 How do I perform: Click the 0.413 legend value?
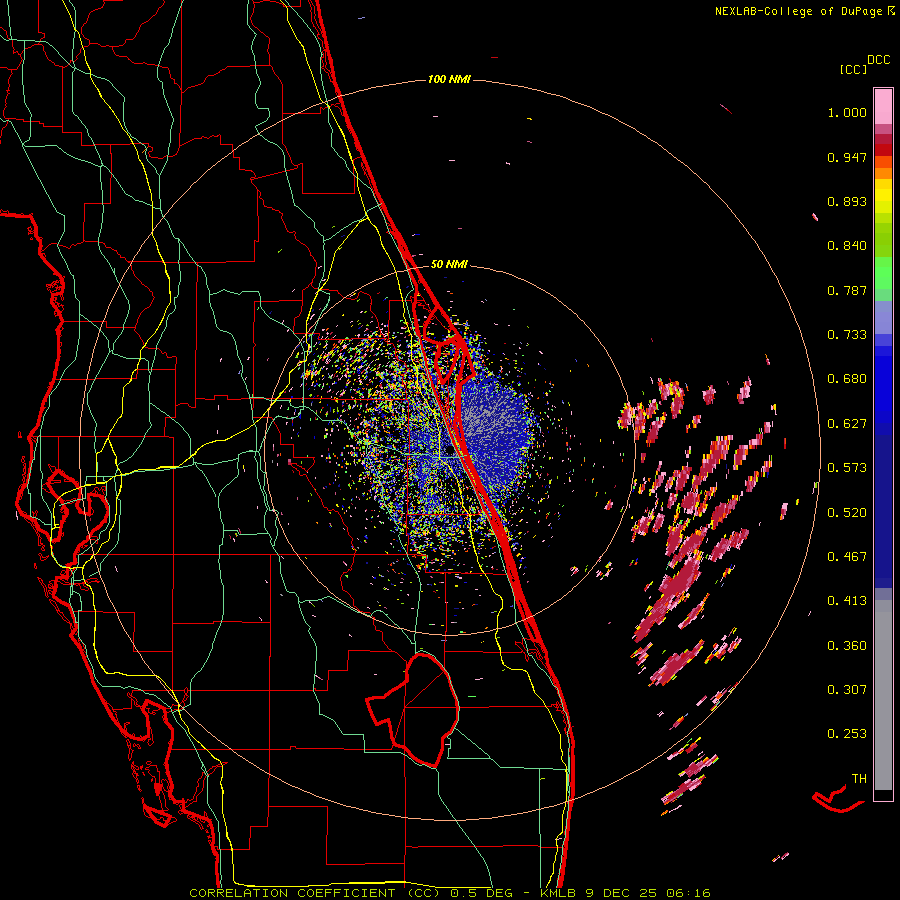pyautogui.click(x=847, y=601)
